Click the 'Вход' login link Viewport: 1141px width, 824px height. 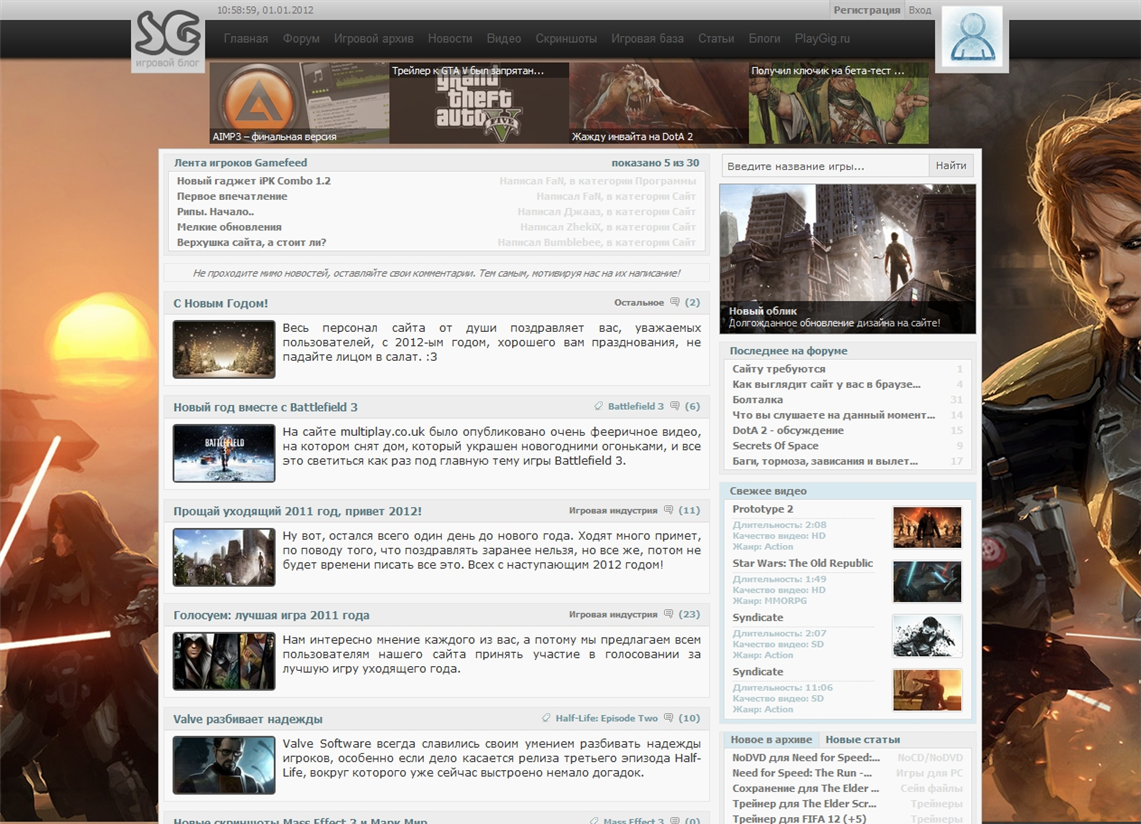pyautogui.click(x=919, y=10)
